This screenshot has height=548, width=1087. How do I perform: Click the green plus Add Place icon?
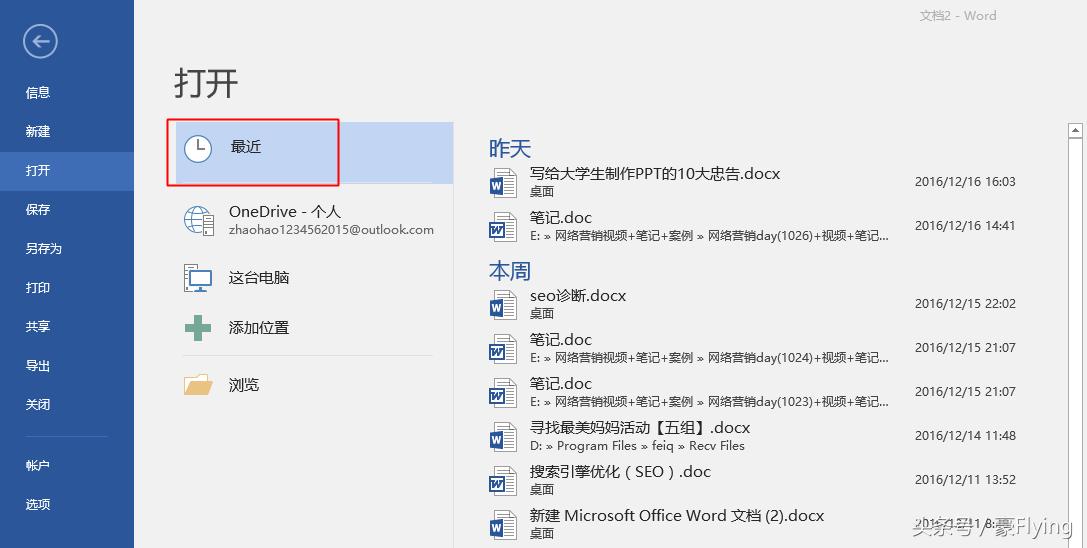click(198, 327)
